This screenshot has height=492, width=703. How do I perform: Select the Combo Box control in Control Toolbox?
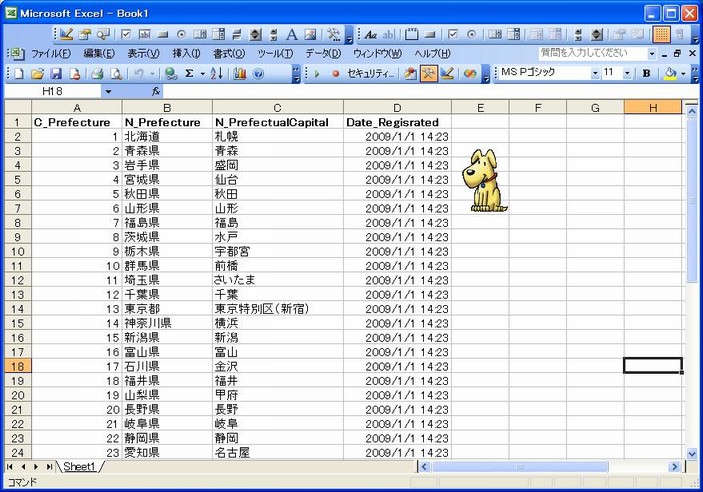pos(218,35)
